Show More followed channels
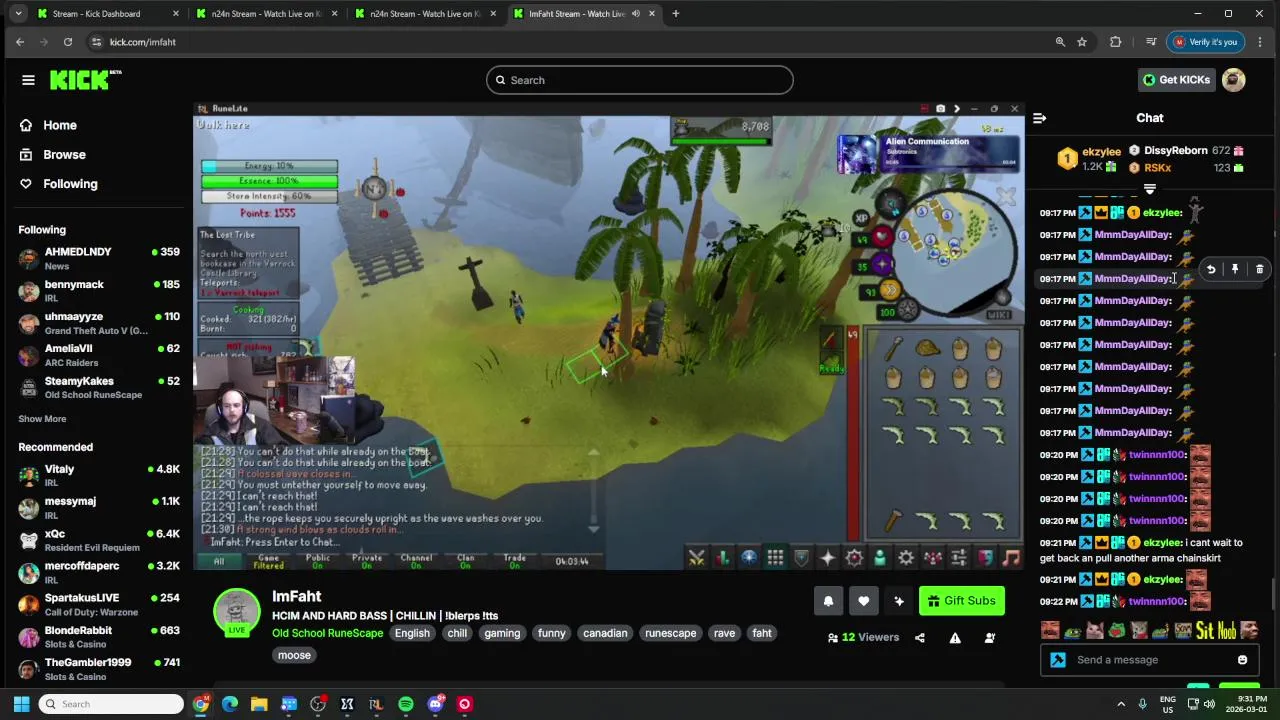The height and width of the screenshot is (720, 1280). tap(42, 419)
